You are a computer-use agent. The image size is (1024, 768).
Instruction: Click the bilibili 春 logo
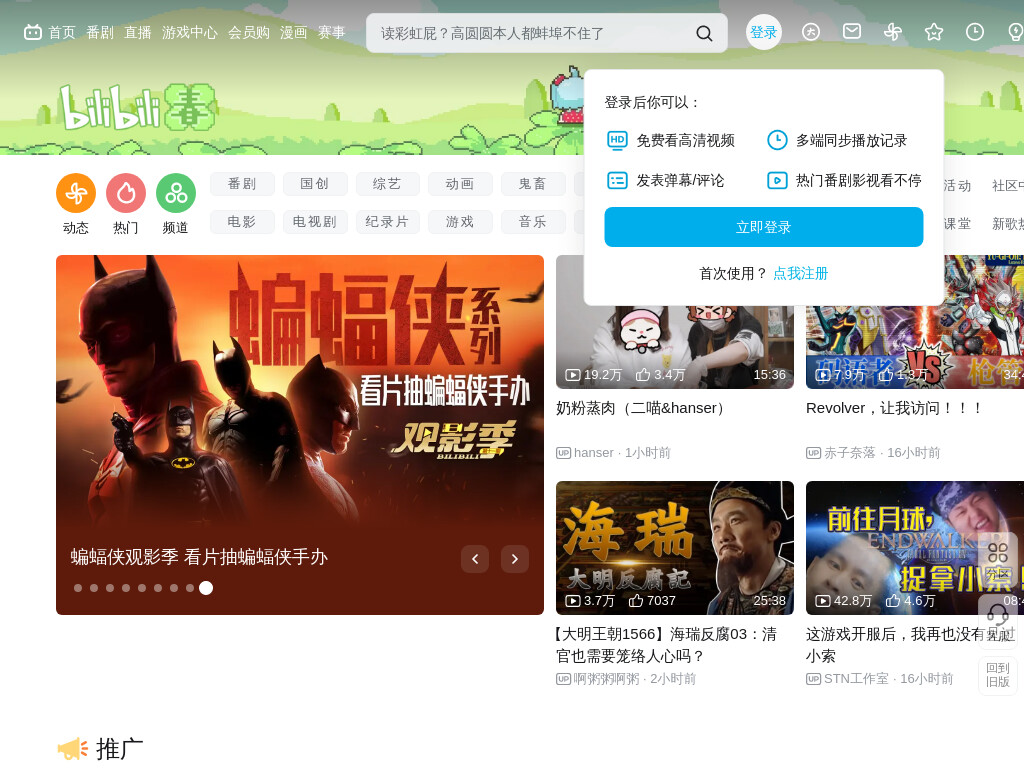pos(137,106)
